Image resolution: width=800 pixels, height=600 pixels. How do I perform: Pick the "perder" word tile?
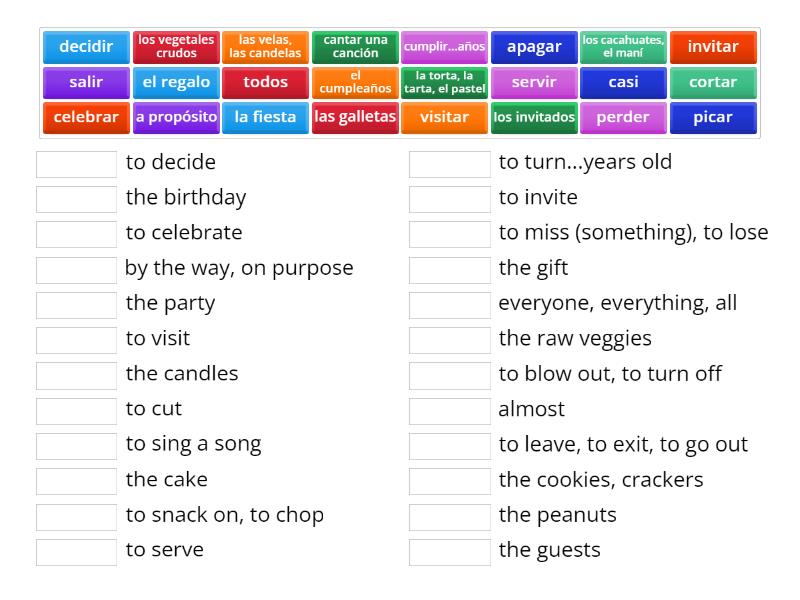pos(624,117)
